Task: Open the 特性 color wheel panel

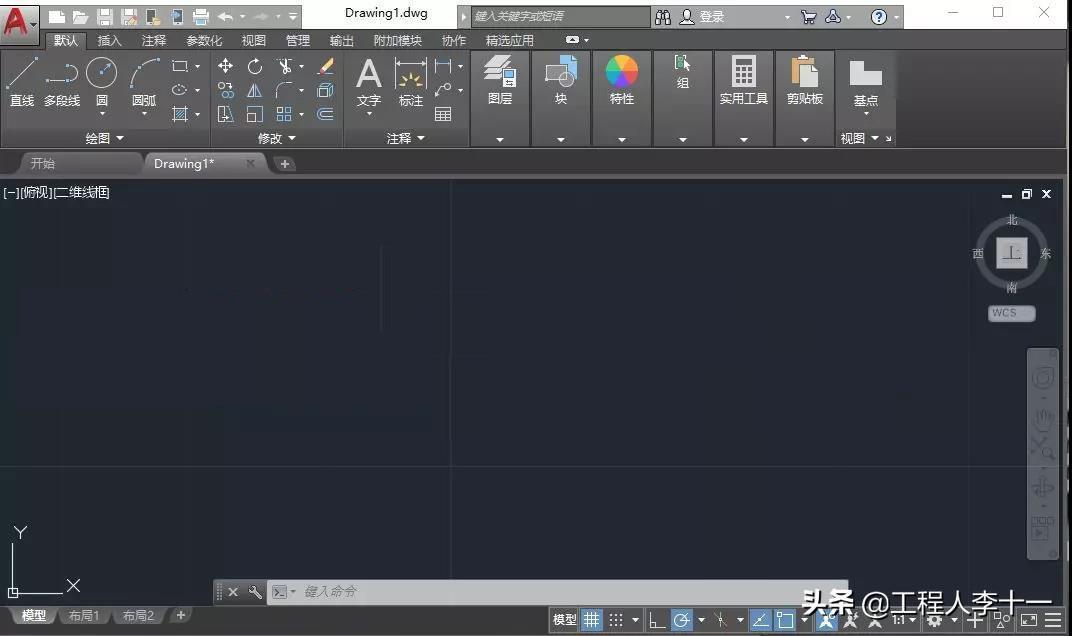Action: (621, 81)
